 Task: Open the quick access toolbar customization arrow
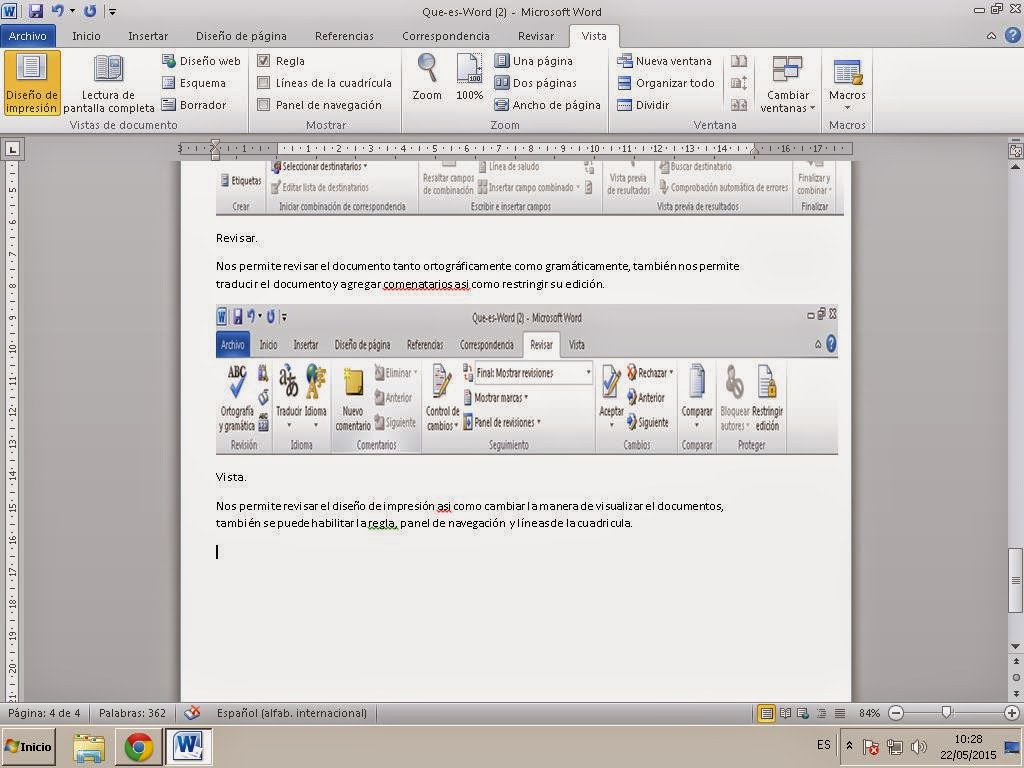click(111, 9)
